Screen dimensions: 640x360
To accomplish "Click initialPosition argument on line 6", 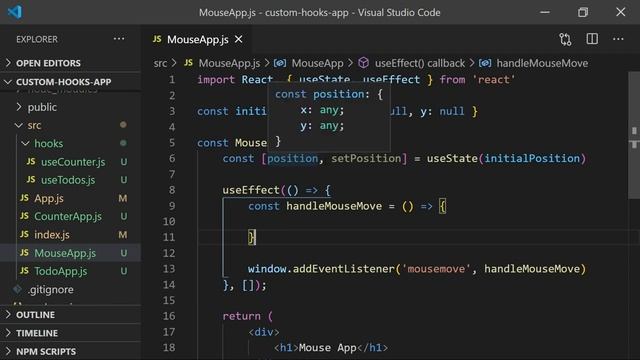I will point(532,158).
